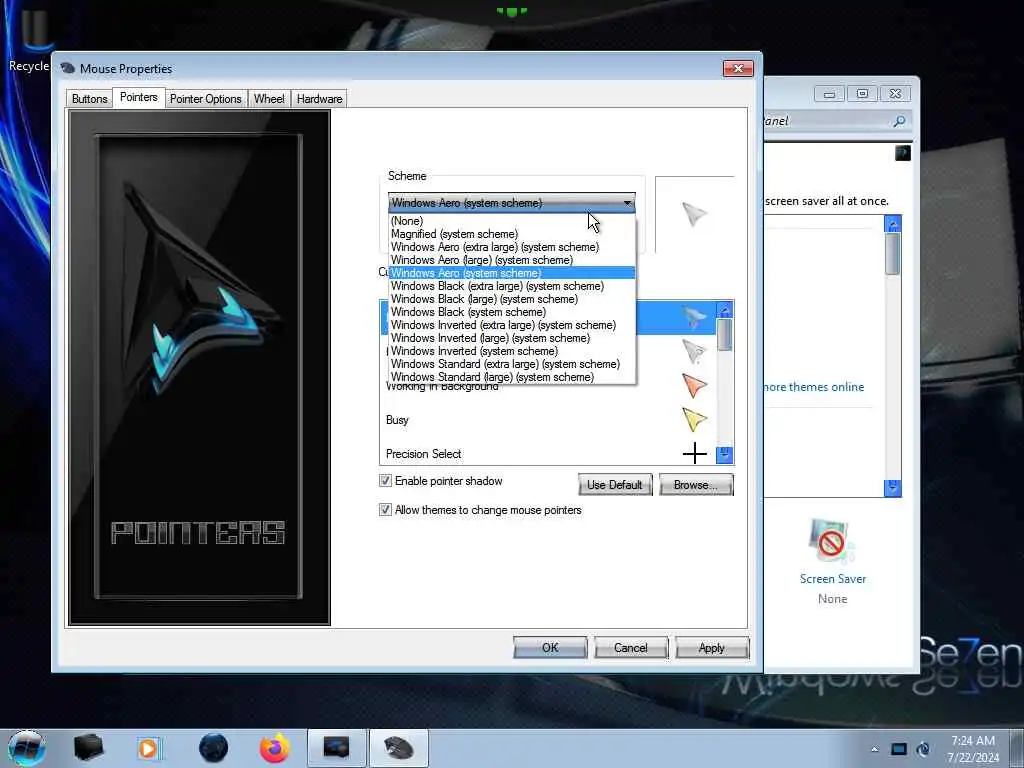Click pointer list scroll-up arrow

pyautogui.click(x=724, y=310)
